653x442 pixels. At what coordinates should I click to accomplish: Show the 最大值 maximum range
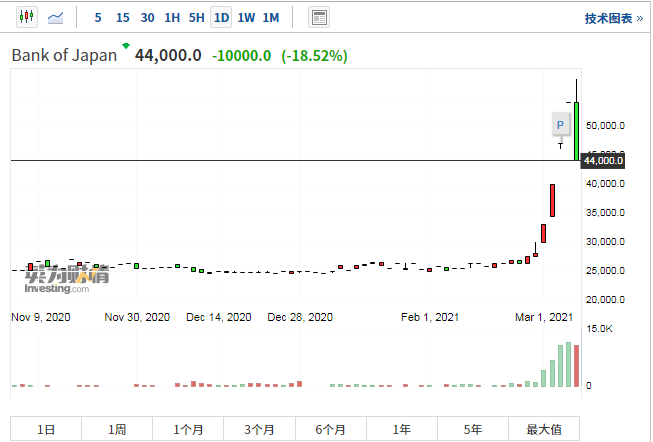pyautogui.click(x=544, y=429)
